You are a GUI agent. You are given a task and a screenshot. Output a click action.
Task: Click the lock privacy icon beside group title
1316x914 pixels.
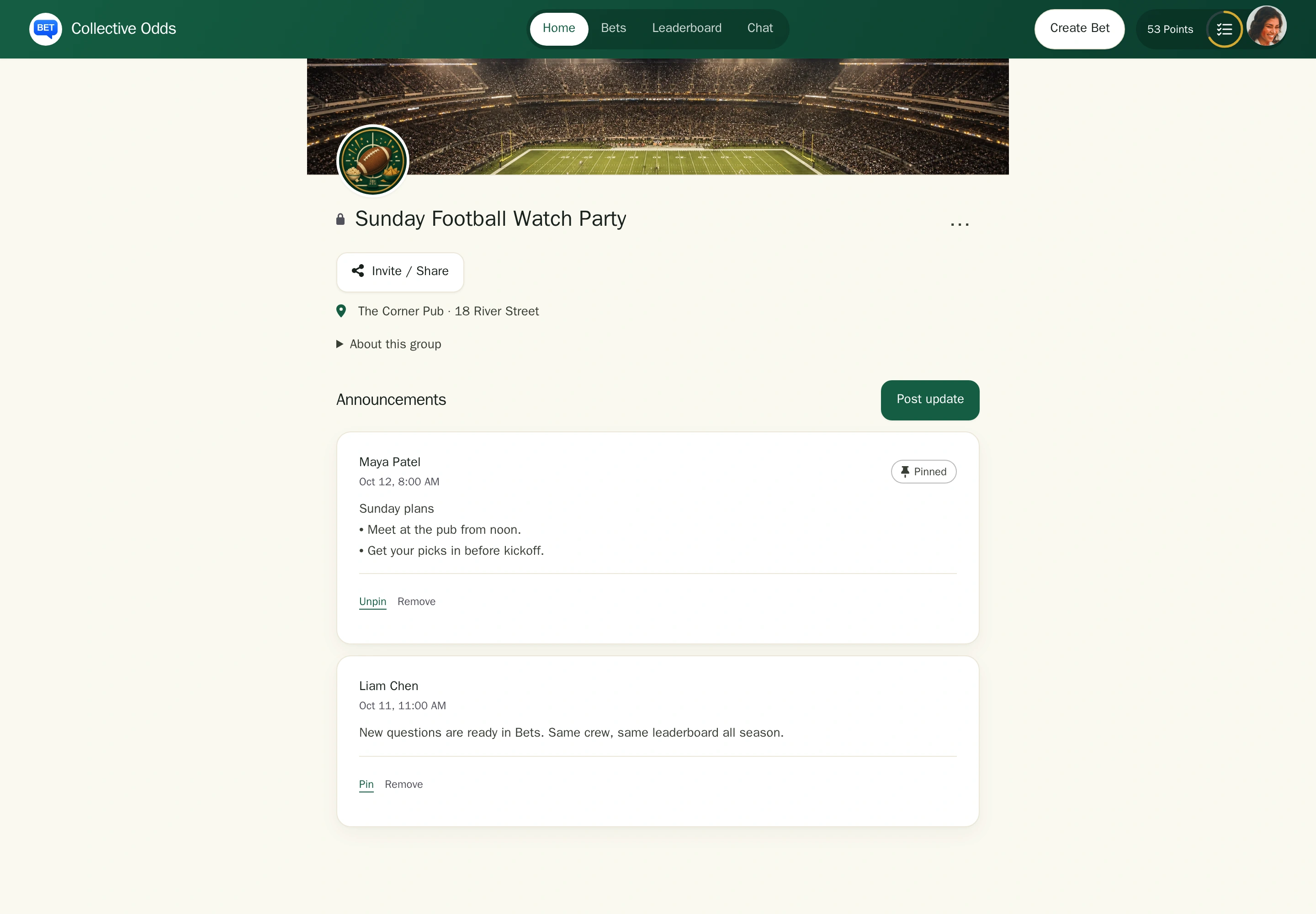[340, 219]
